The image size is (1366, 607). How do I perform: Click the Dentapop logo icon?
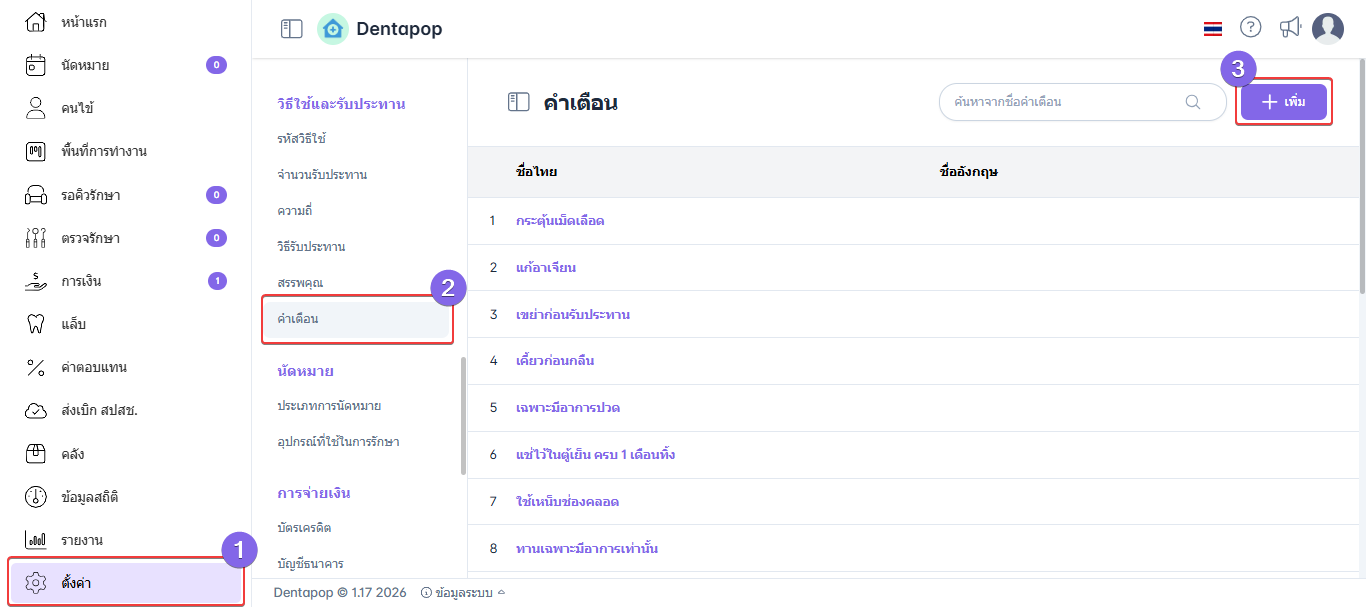(333, 29)
